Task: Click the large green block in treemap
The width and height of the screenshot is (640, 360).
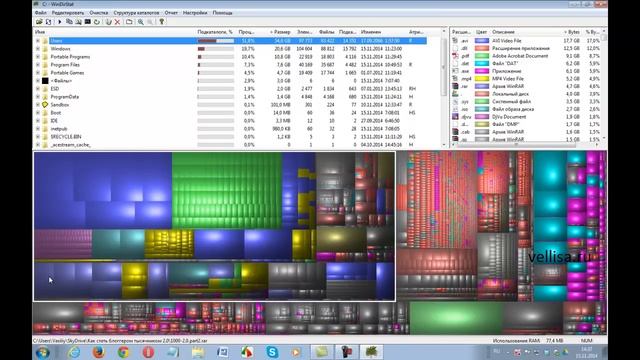Action: pos(227,190)
